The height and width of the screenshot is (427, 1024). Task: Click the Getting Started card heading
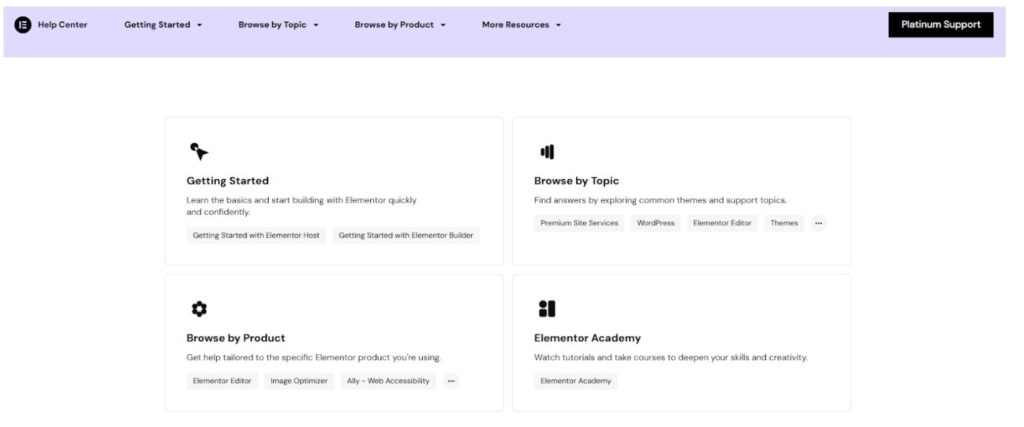point(227,181)
